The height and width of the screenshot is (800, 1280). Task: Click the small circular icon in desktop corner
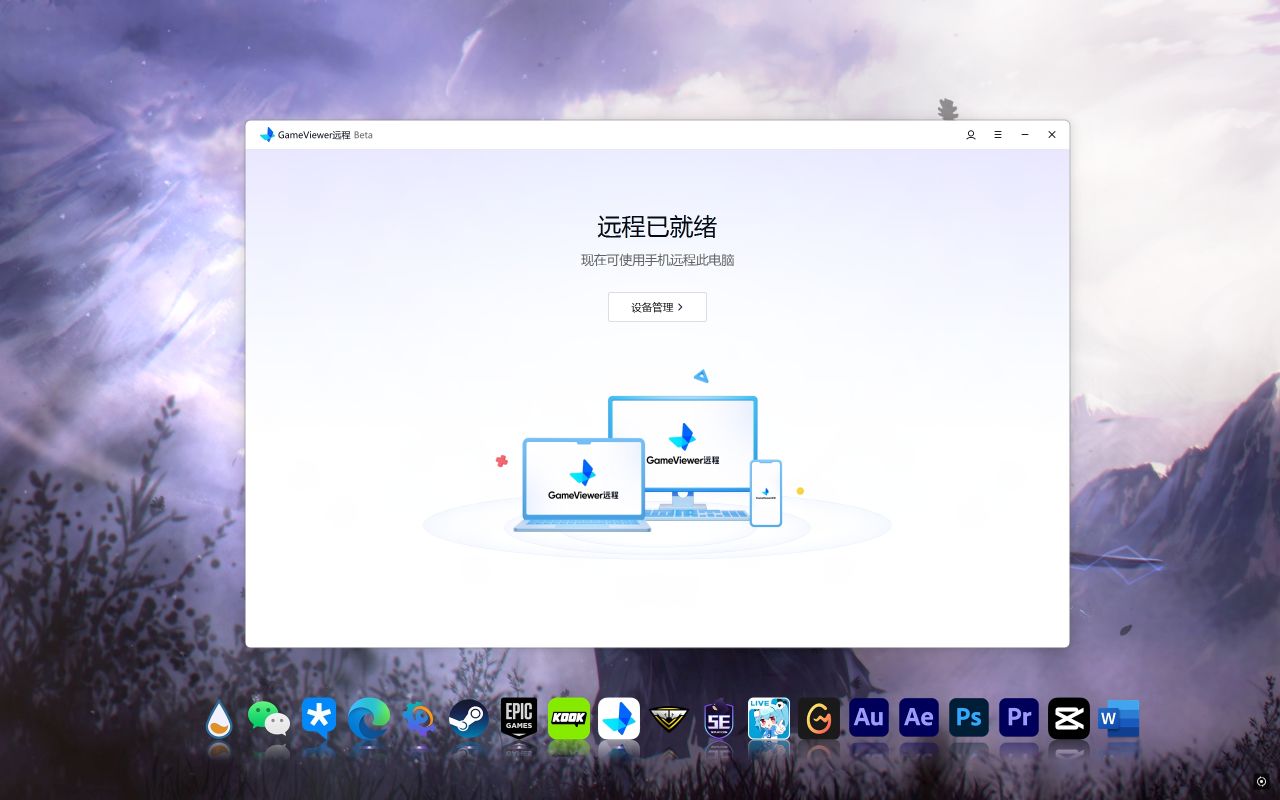(x=1261, y=782)
